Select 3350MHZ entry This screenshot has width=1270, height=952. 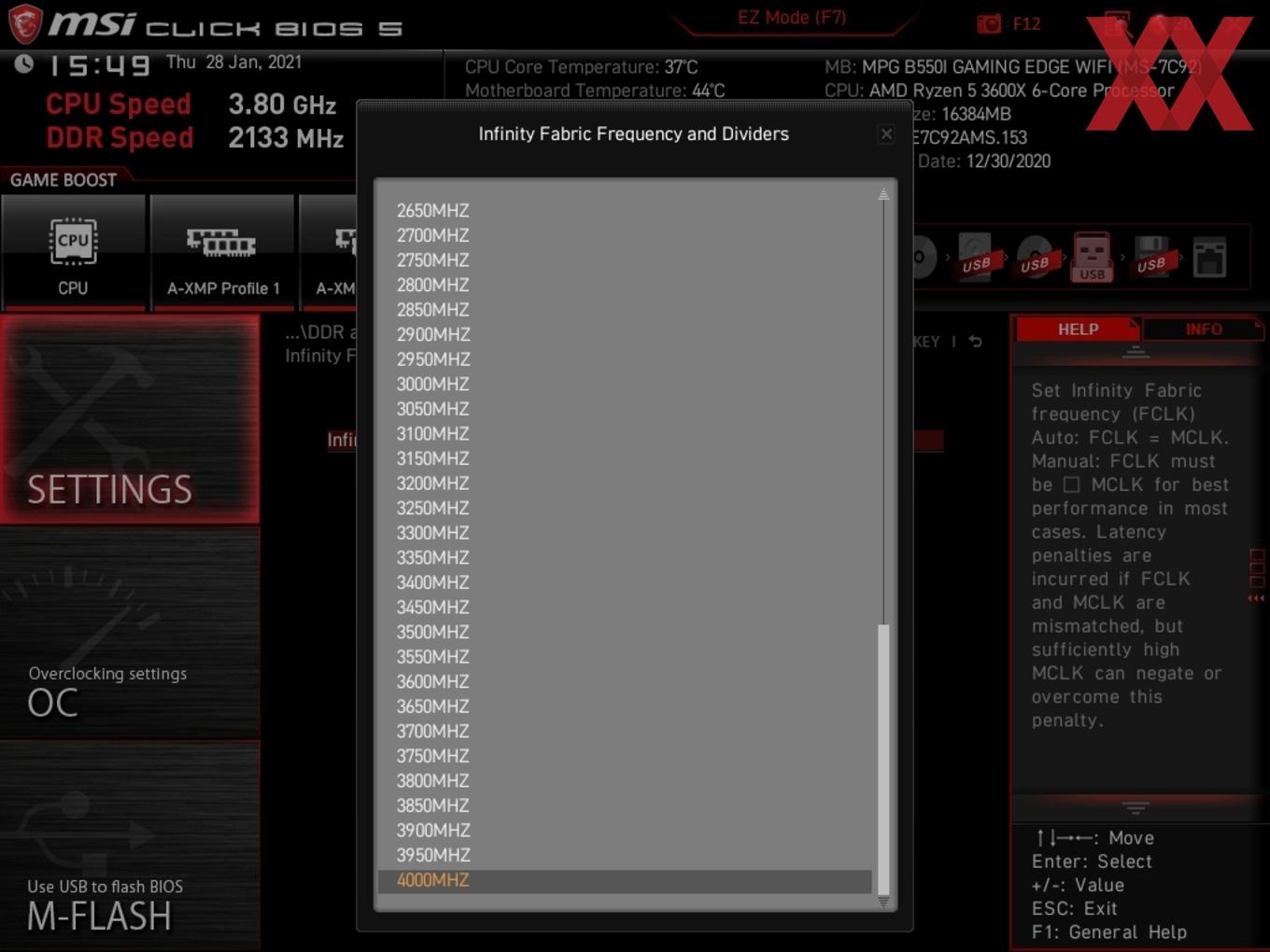click(x=432, y=557)
